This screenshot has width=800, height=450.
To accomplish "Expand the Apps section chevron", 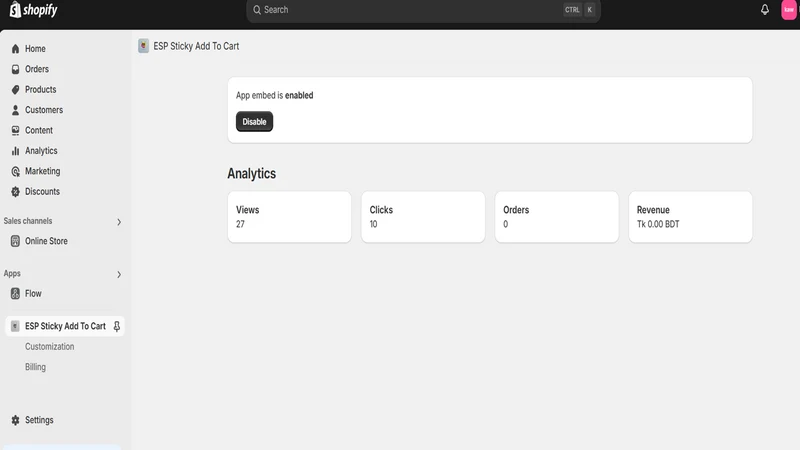I will (119, 274).
